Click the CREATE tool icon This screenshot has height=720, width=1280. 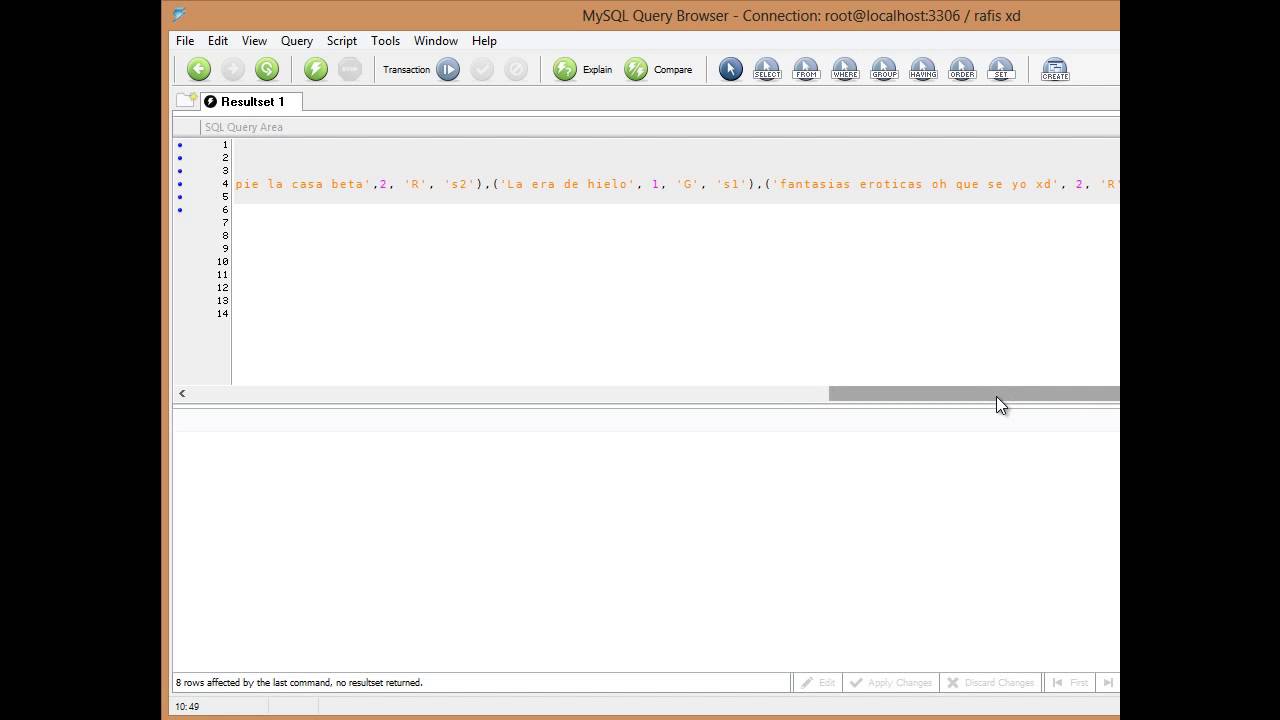pyautogui.click(x=1055, y=69)
